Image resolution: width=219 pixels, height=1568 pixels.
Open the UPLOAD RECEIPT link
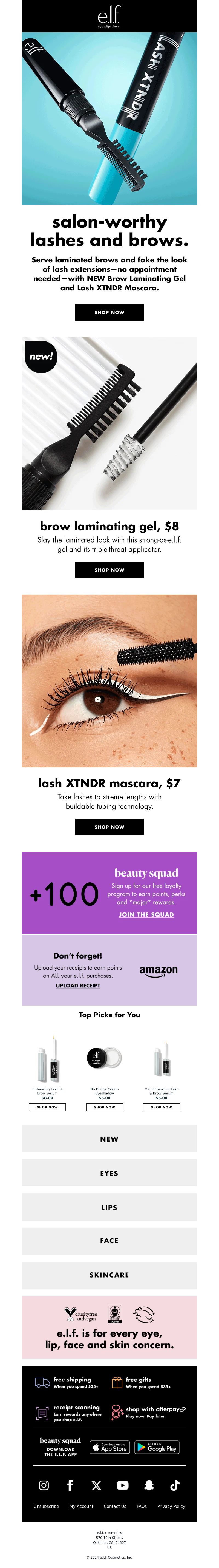coord(78,985)
